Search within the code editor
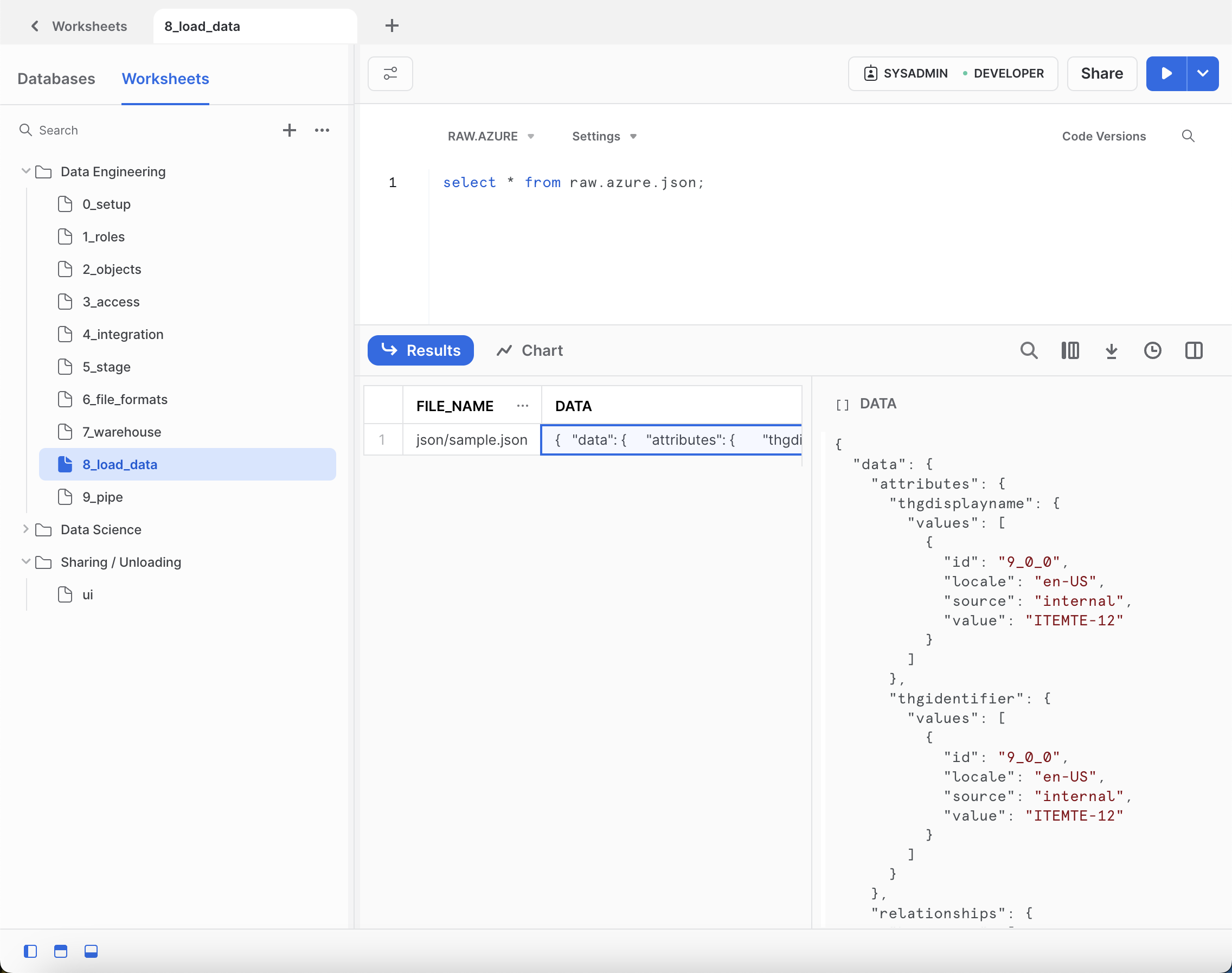The image size is (1232, 973). coord(1188,136)
